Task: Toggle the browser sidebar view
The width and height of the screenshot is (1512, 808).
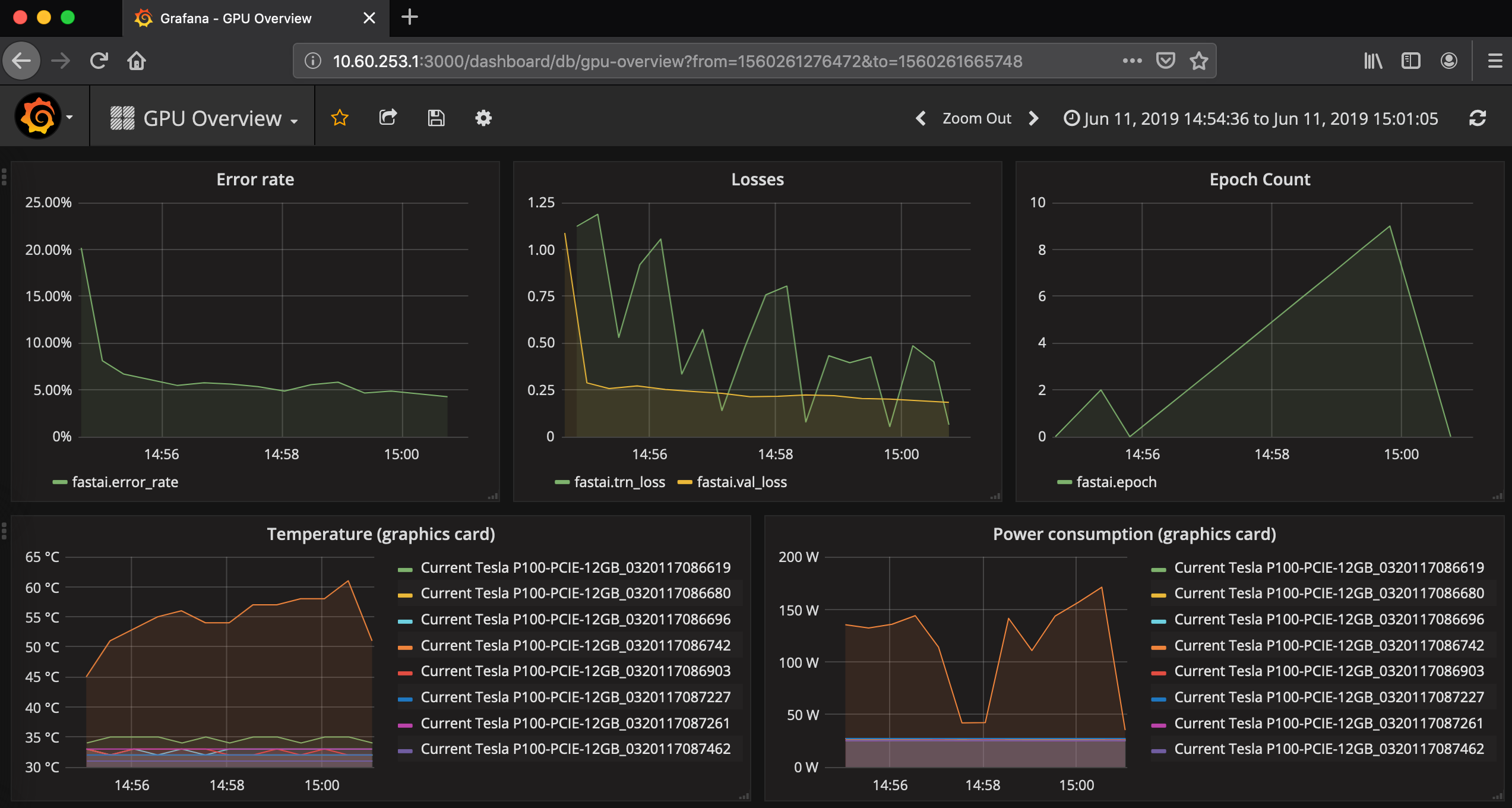Action: (1410, 61)
